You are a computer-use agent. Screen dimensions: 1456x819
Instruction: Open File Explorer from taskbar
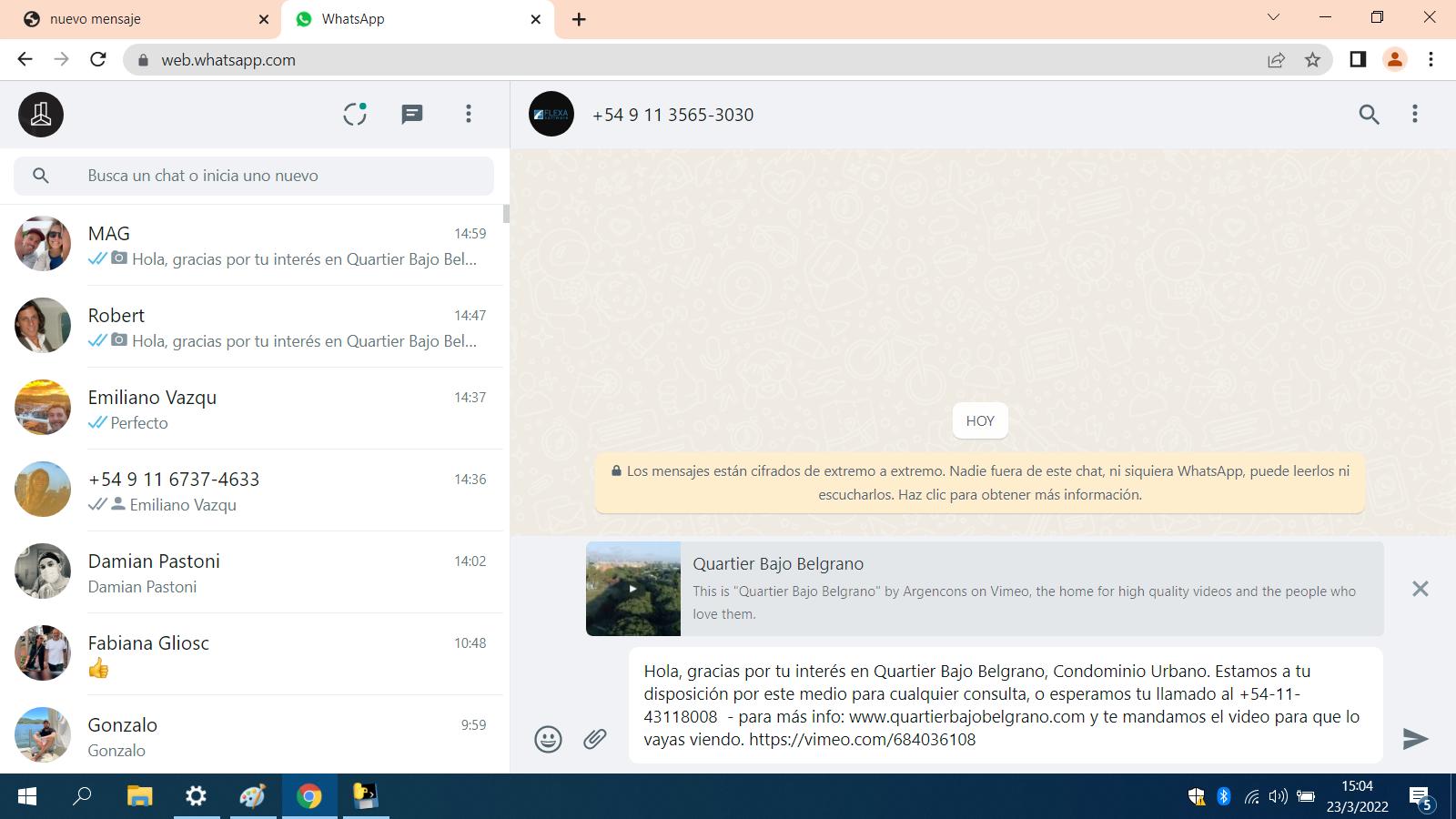[x=139, y=796]
